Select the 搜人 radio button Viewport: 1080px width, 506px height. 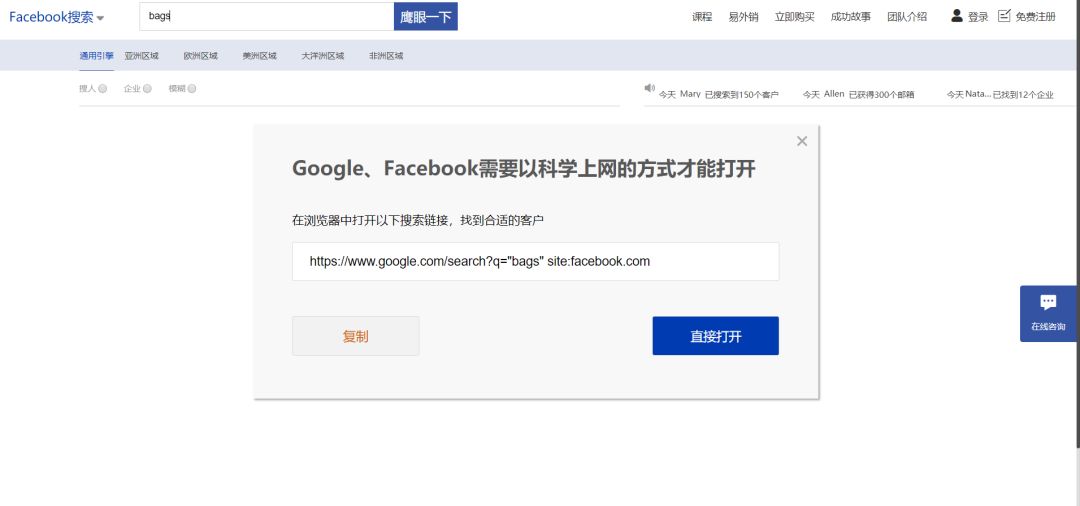coord(102,89)
